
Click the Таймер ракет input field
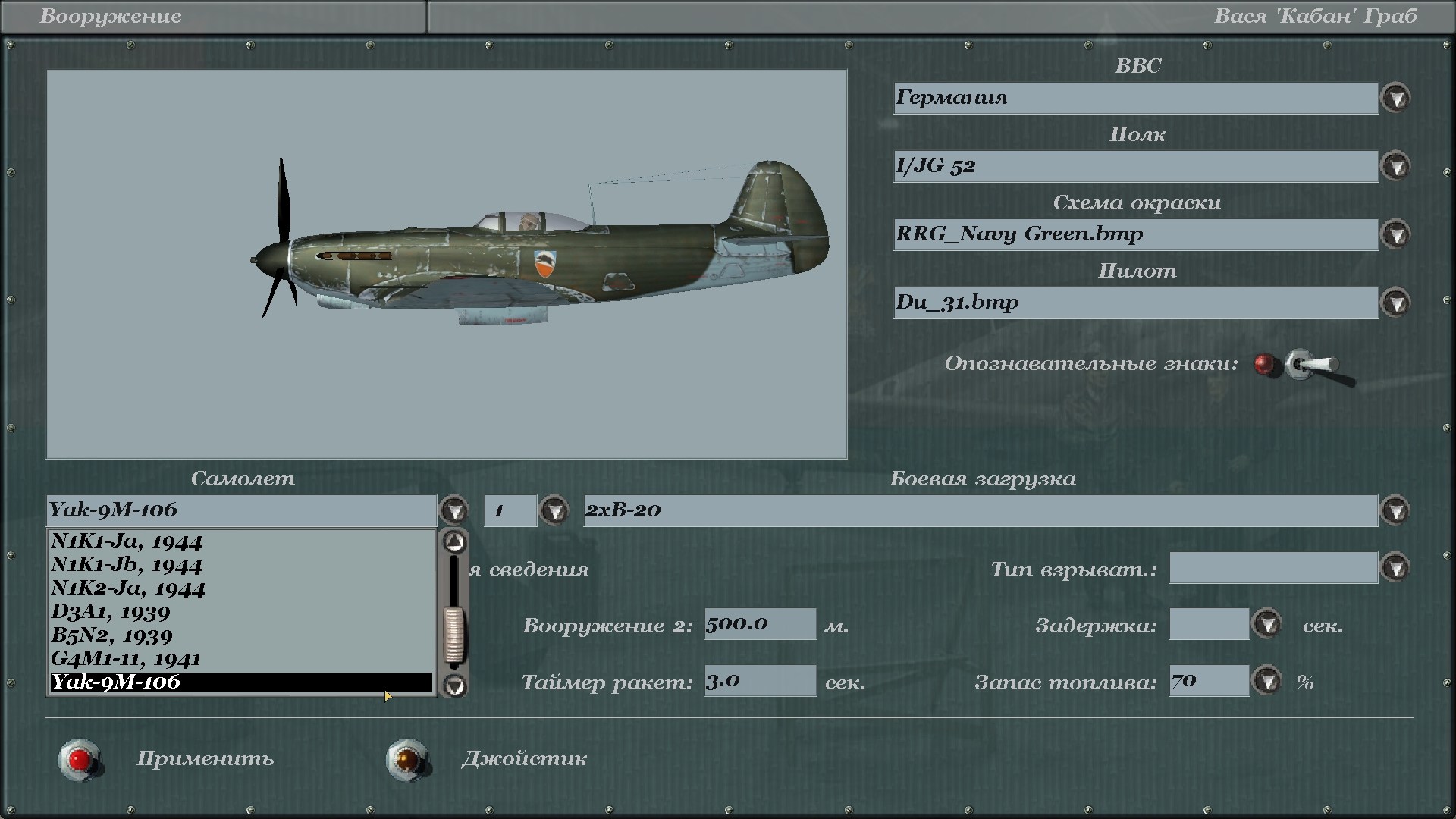pyautogui.click(x=760, y=681)
